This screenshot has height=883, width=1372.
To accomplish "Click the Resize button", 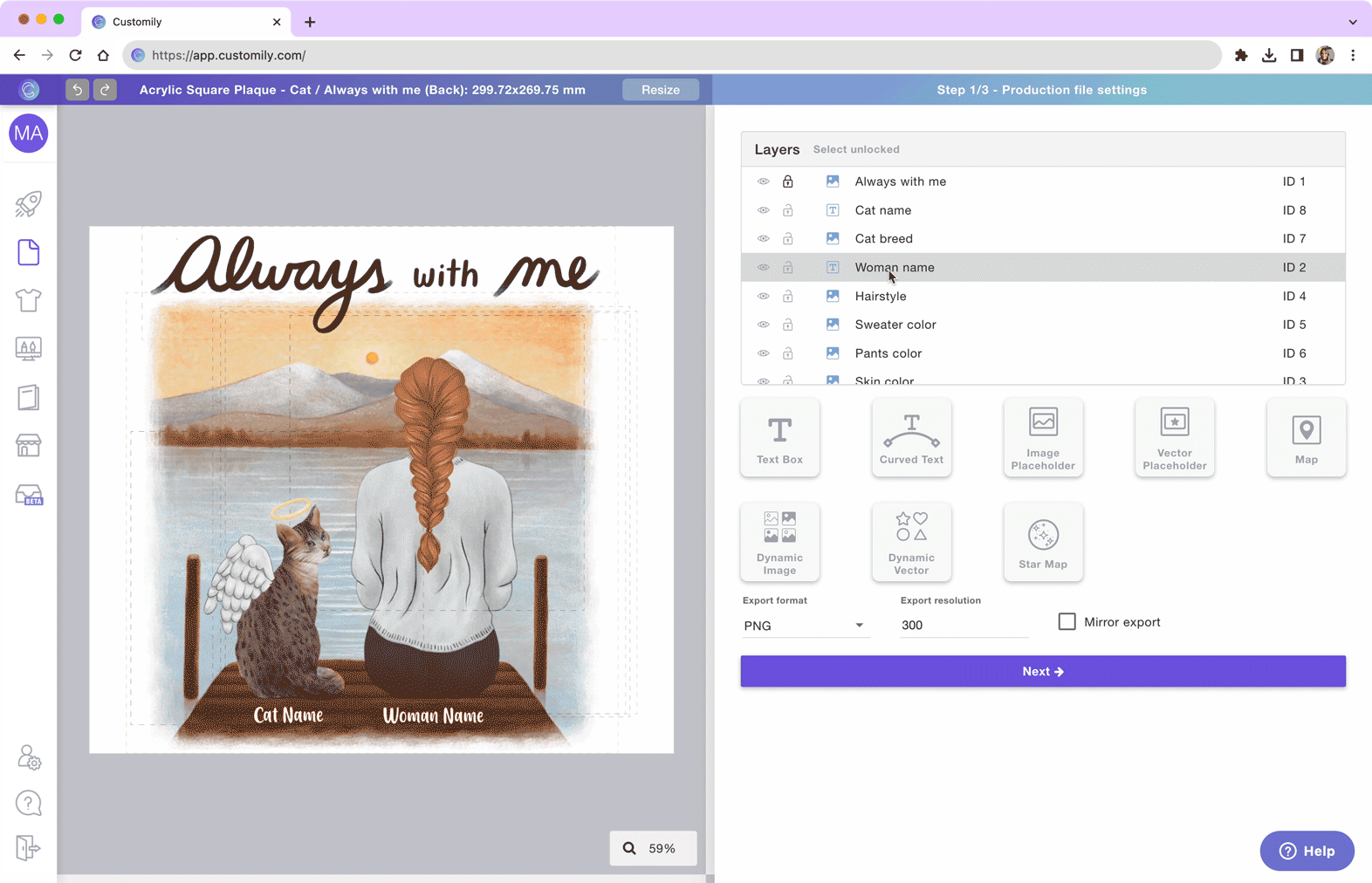I will 660,90.
